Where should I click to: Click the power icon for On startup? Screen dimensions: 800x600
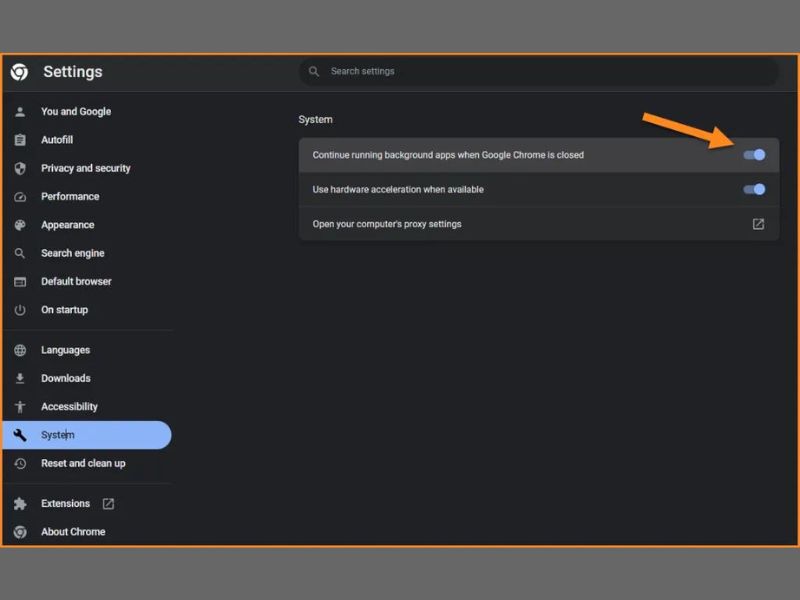[x=20, y=310]
